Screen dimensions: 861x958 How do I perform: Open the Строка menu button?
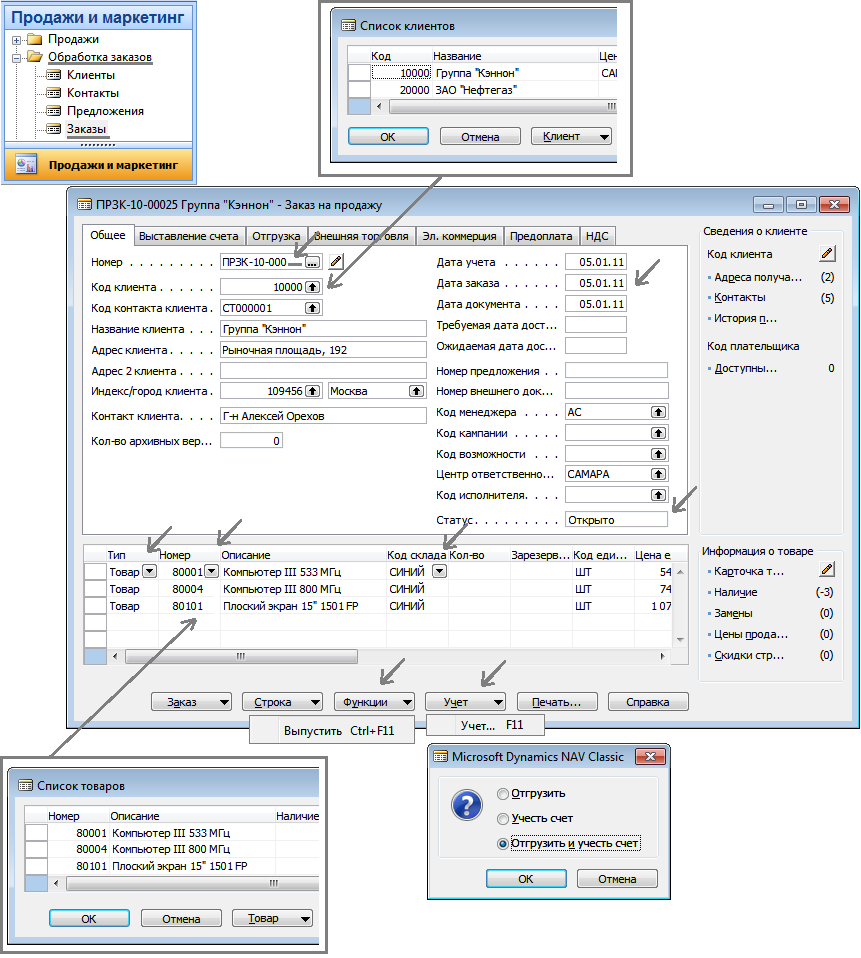click(282, 702)
